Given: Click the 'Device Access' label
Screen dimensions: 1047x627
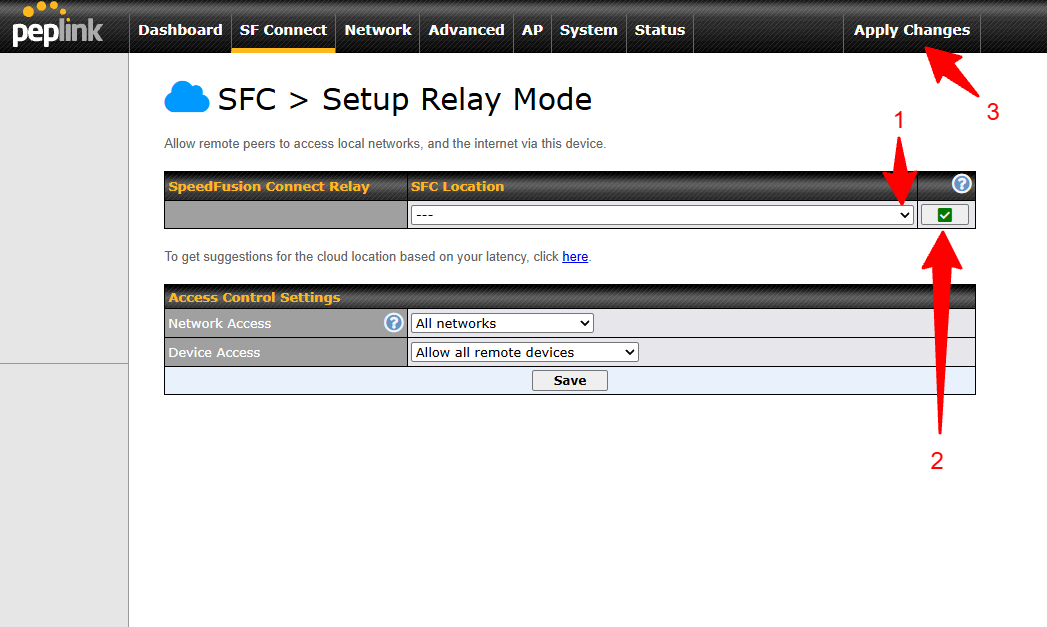Looking at the screenshot, I should pos(214,353).
